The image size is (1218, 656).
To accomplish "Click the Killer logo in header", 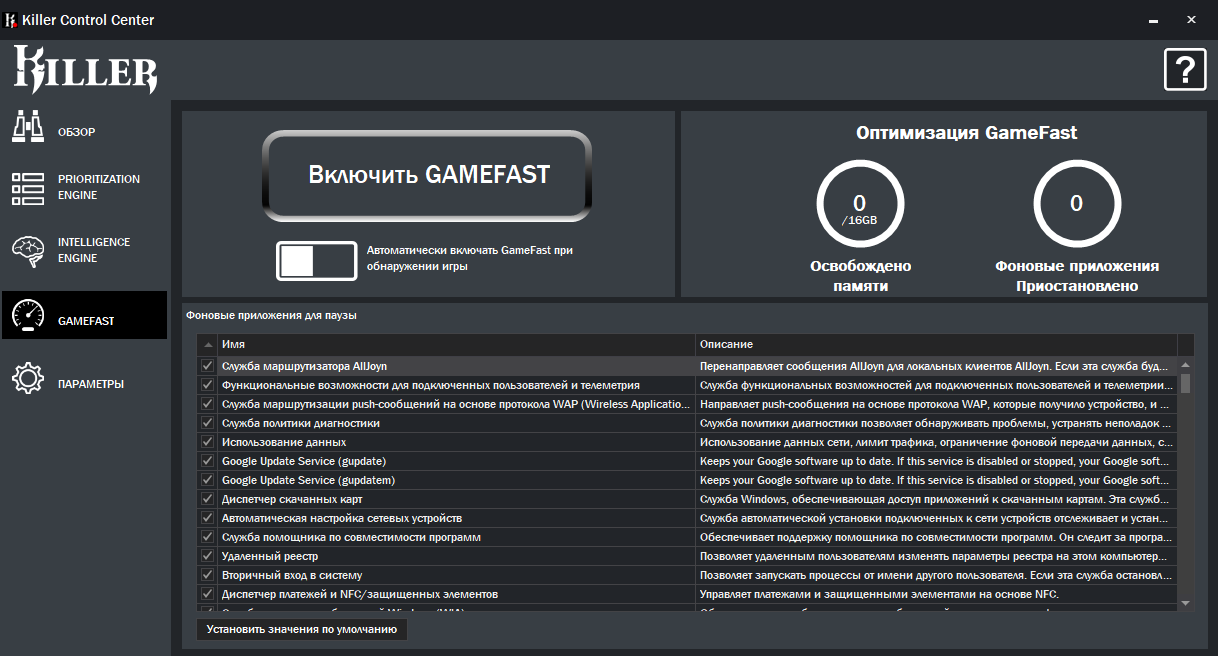I will click(x=85, y=70).
